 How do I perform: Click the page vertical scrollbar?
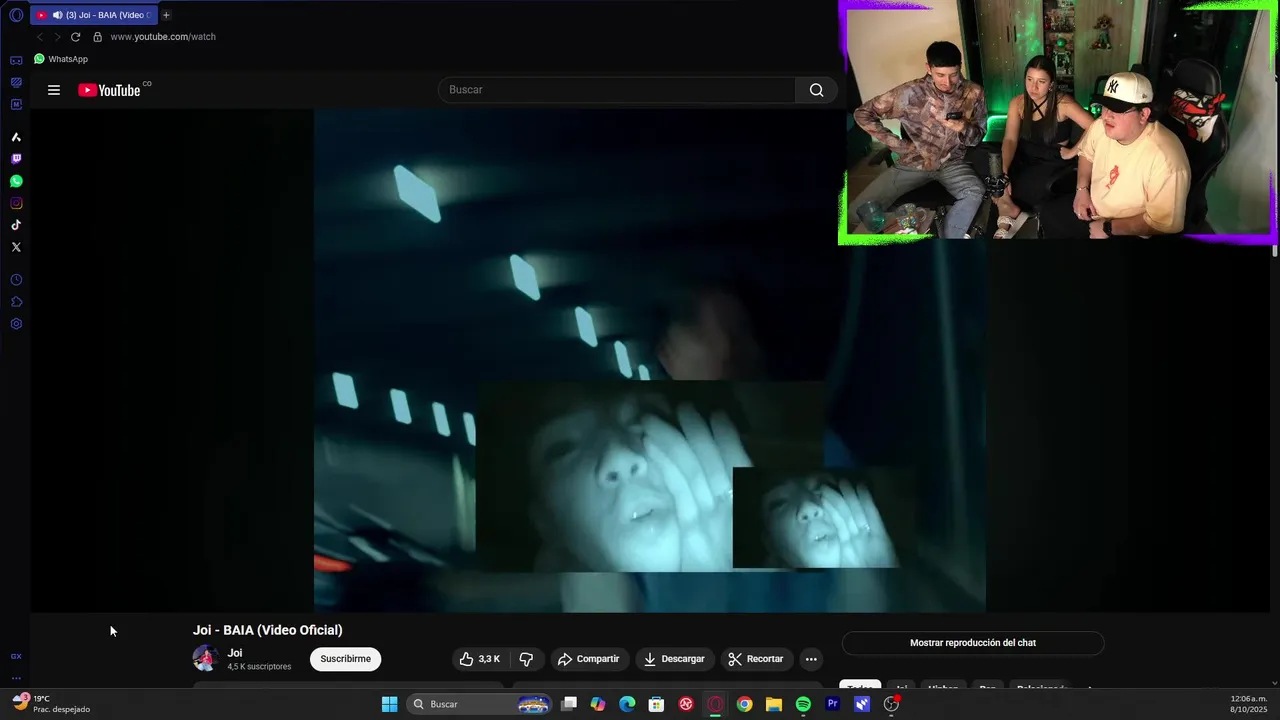pyautogui.click(x=1275, y=250)
